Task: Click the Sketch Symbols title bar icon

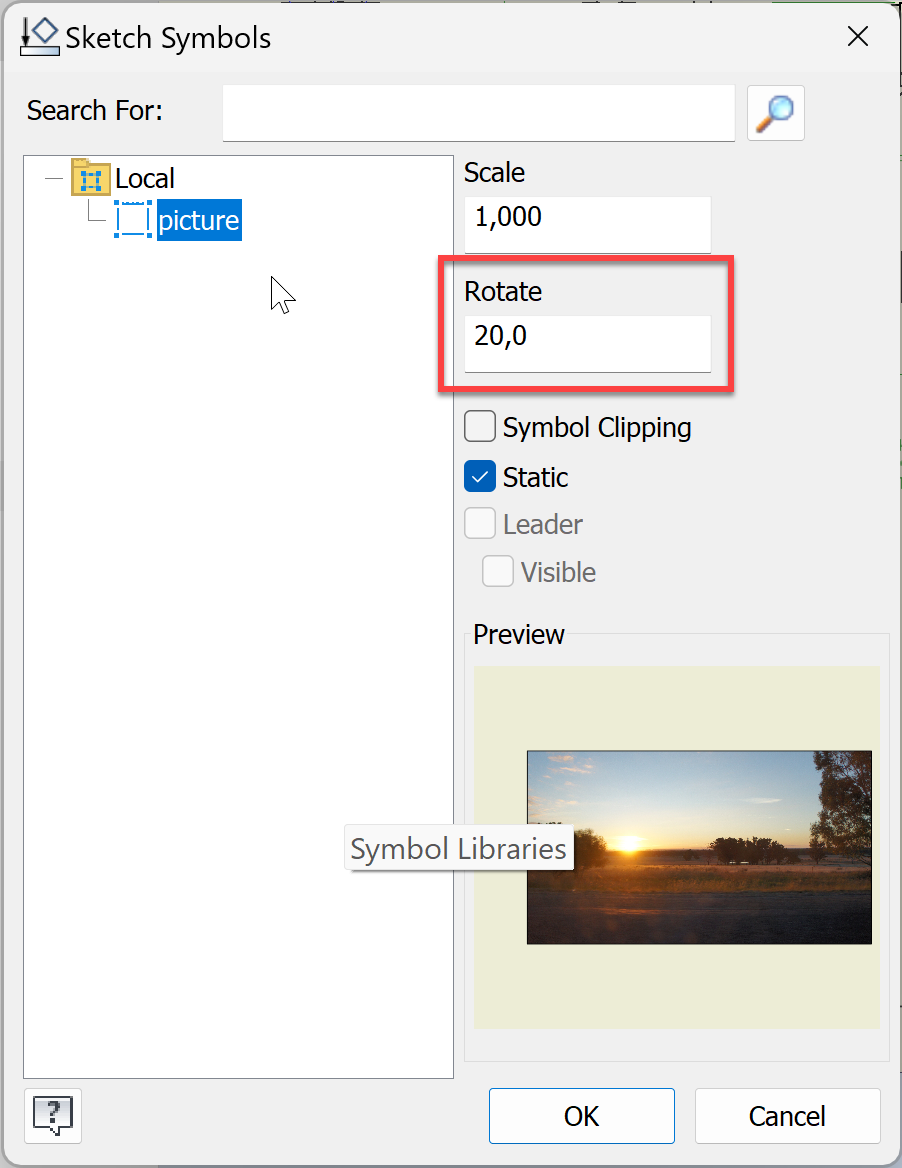Action: point(40,38)
